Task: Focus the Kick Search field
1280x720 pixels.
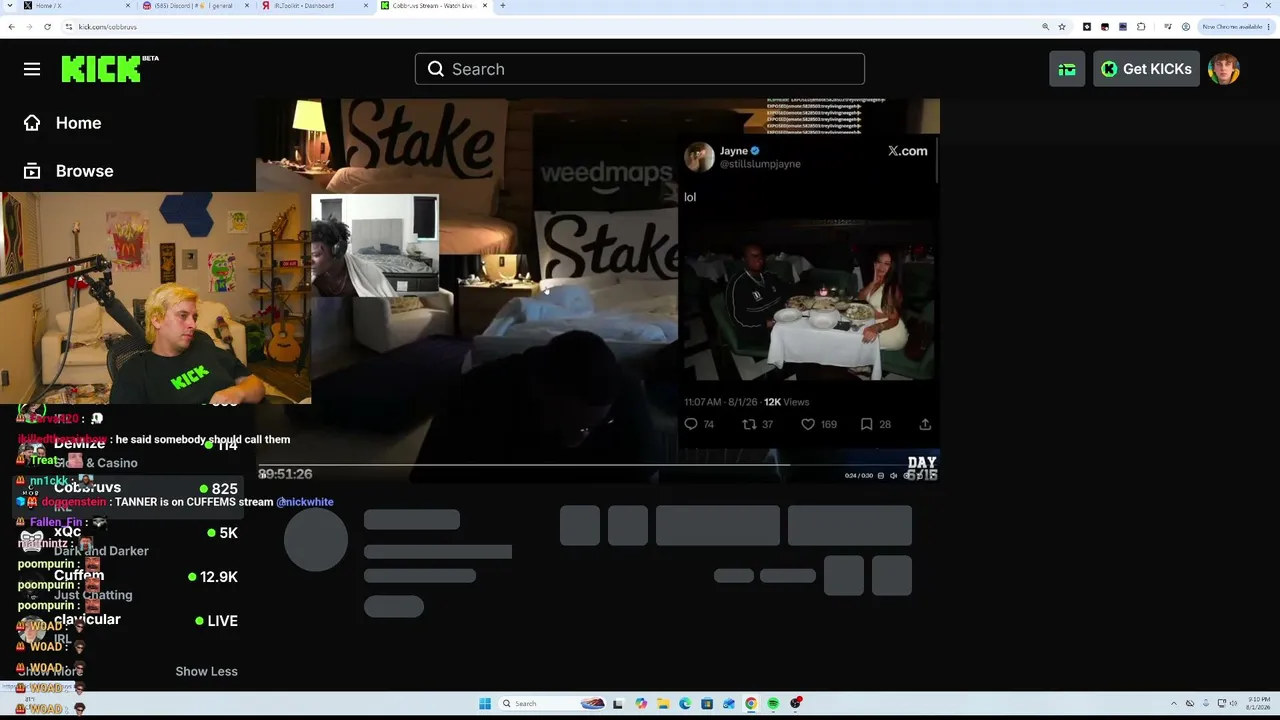Action: 640,69
